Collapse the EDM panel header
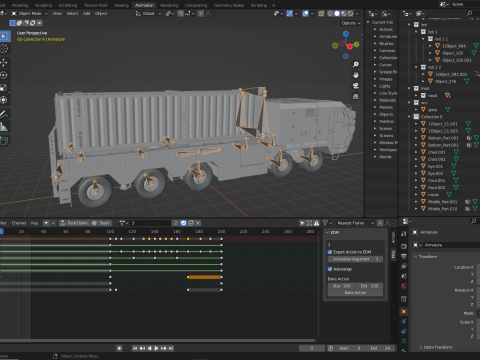 (328, 232)
